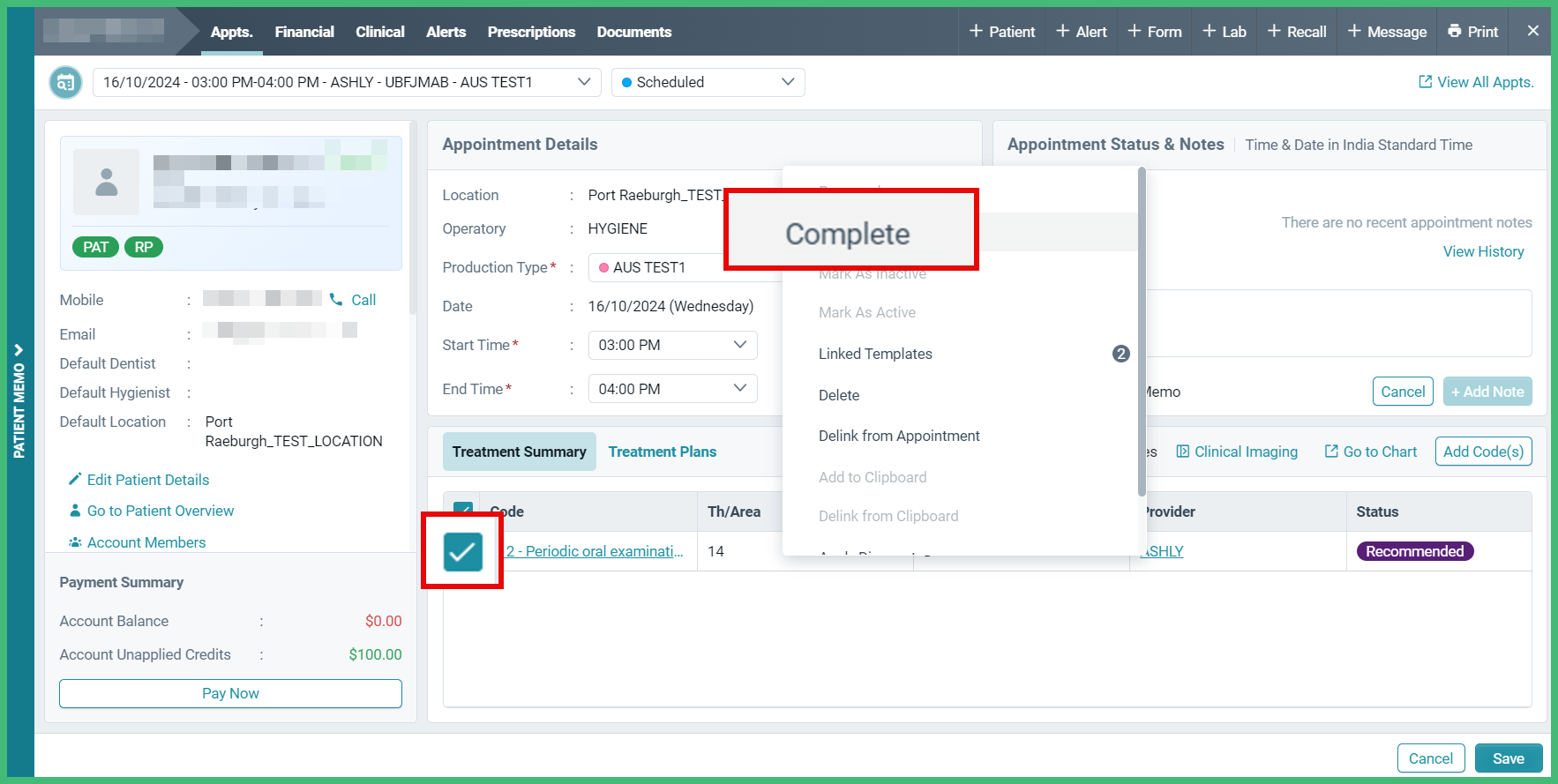The width and height of the screenshot is (1558, 784).
Task: Click the Clinical Imaging icon
Action: coord(1183,452)
